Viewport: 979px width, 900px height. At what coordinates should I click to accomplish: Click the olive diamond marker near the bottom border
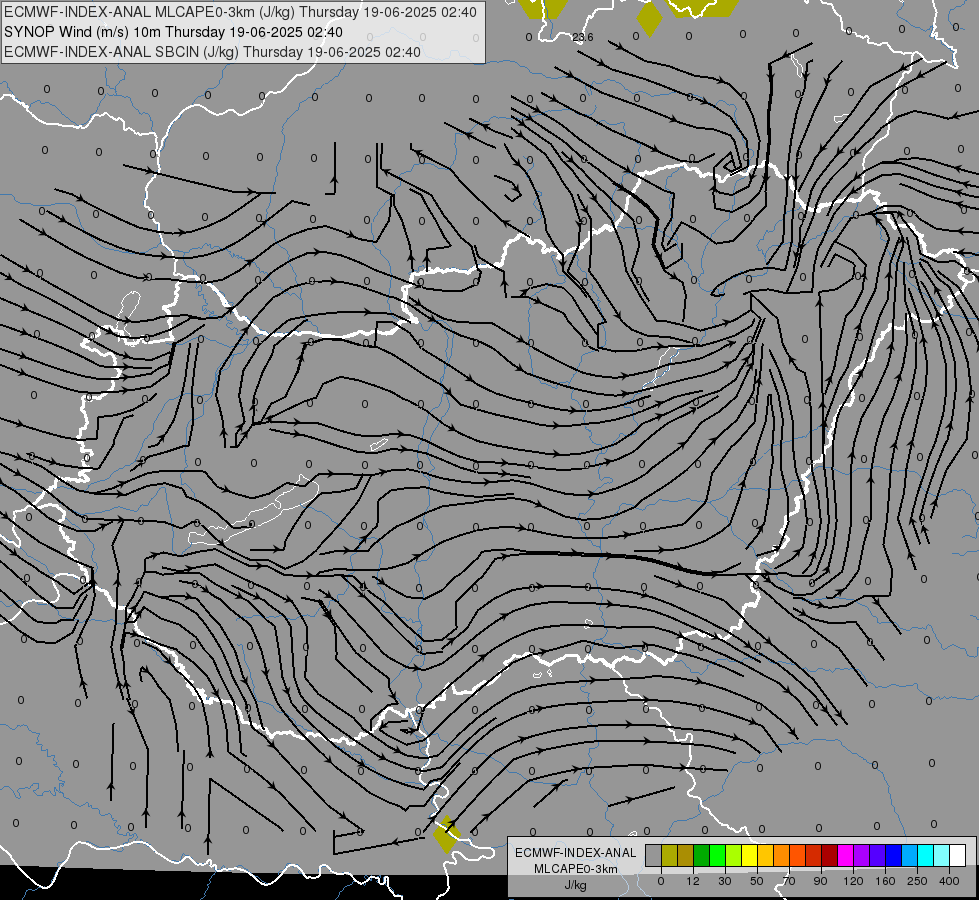click(446, 834)
